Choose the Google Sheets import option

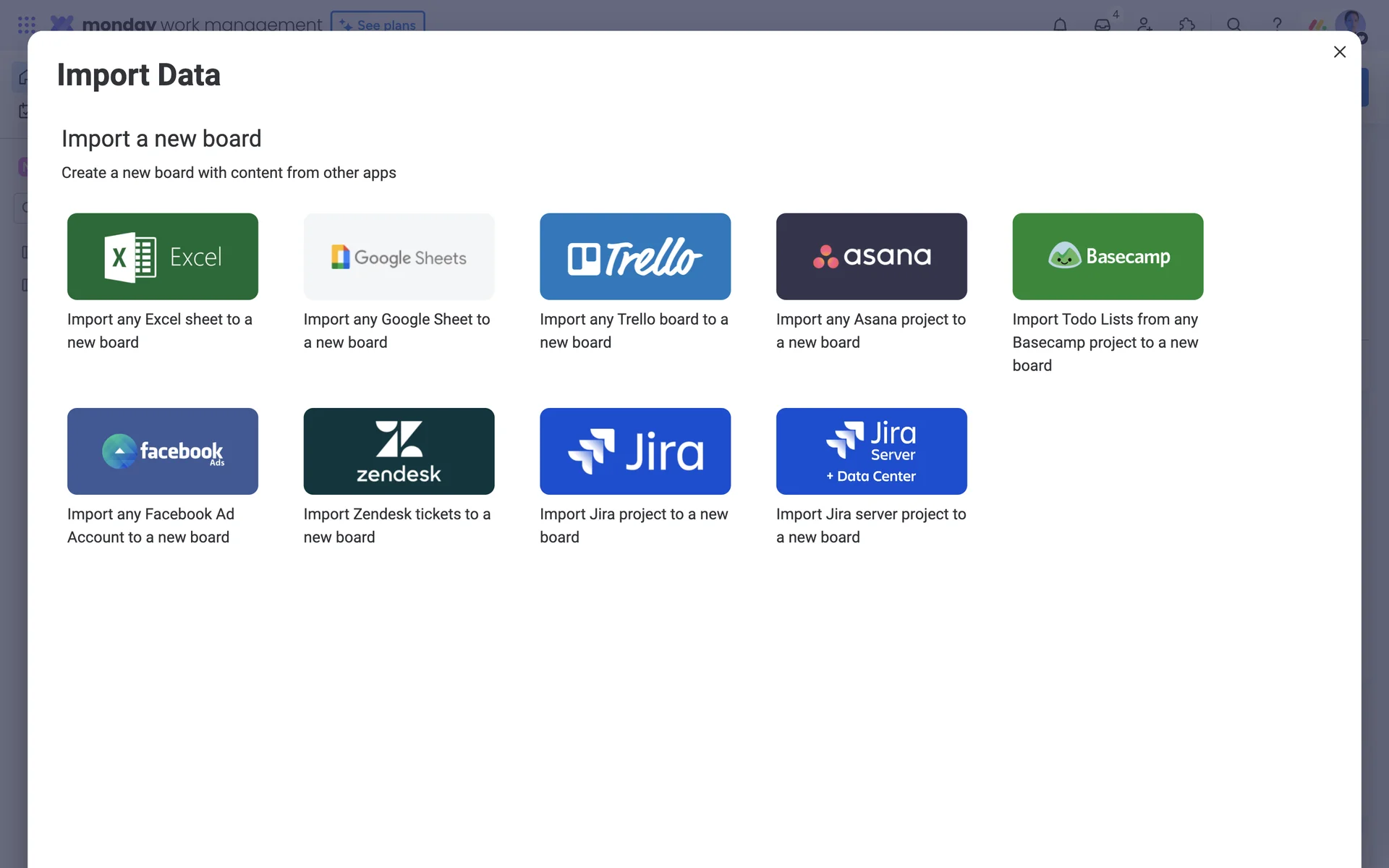coord(399,256)
